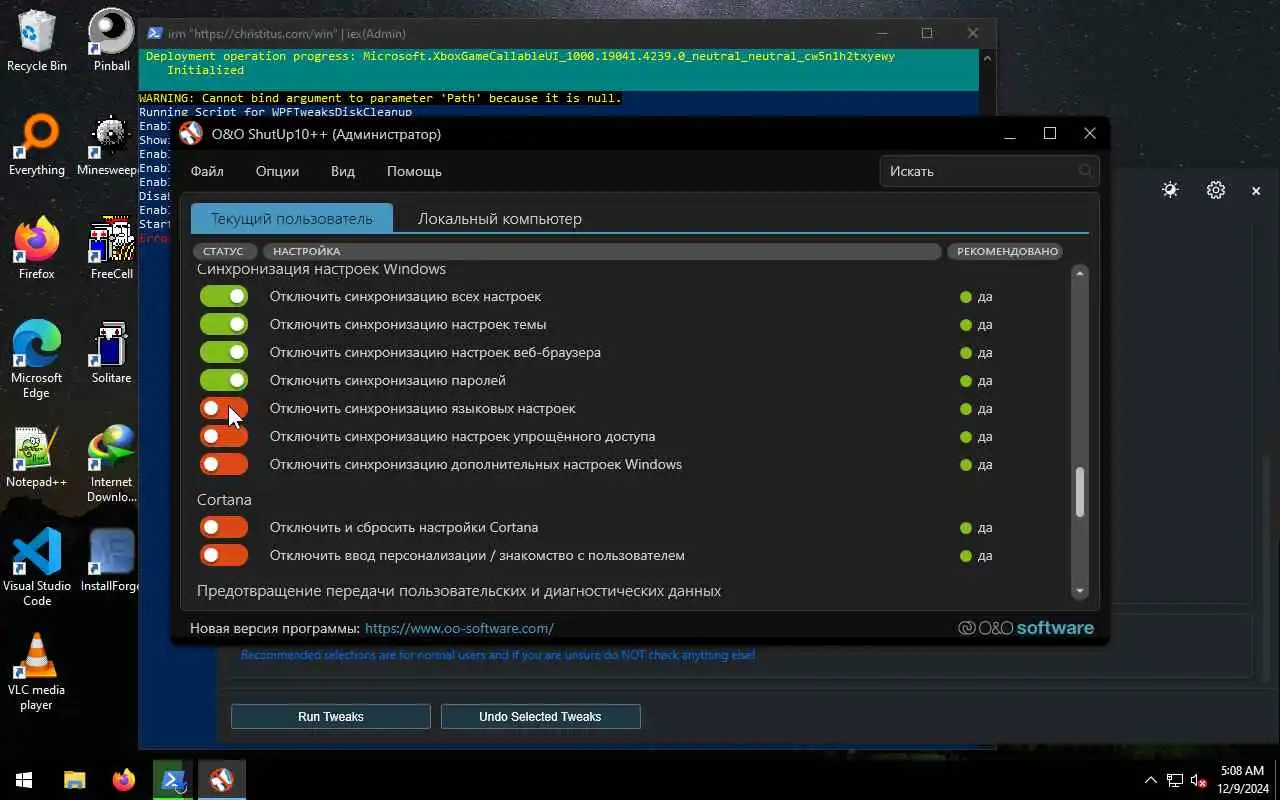Toggle 'Отключить синхронизацию всех настроек' switch

pyautogui.click(x=224, y=296)
